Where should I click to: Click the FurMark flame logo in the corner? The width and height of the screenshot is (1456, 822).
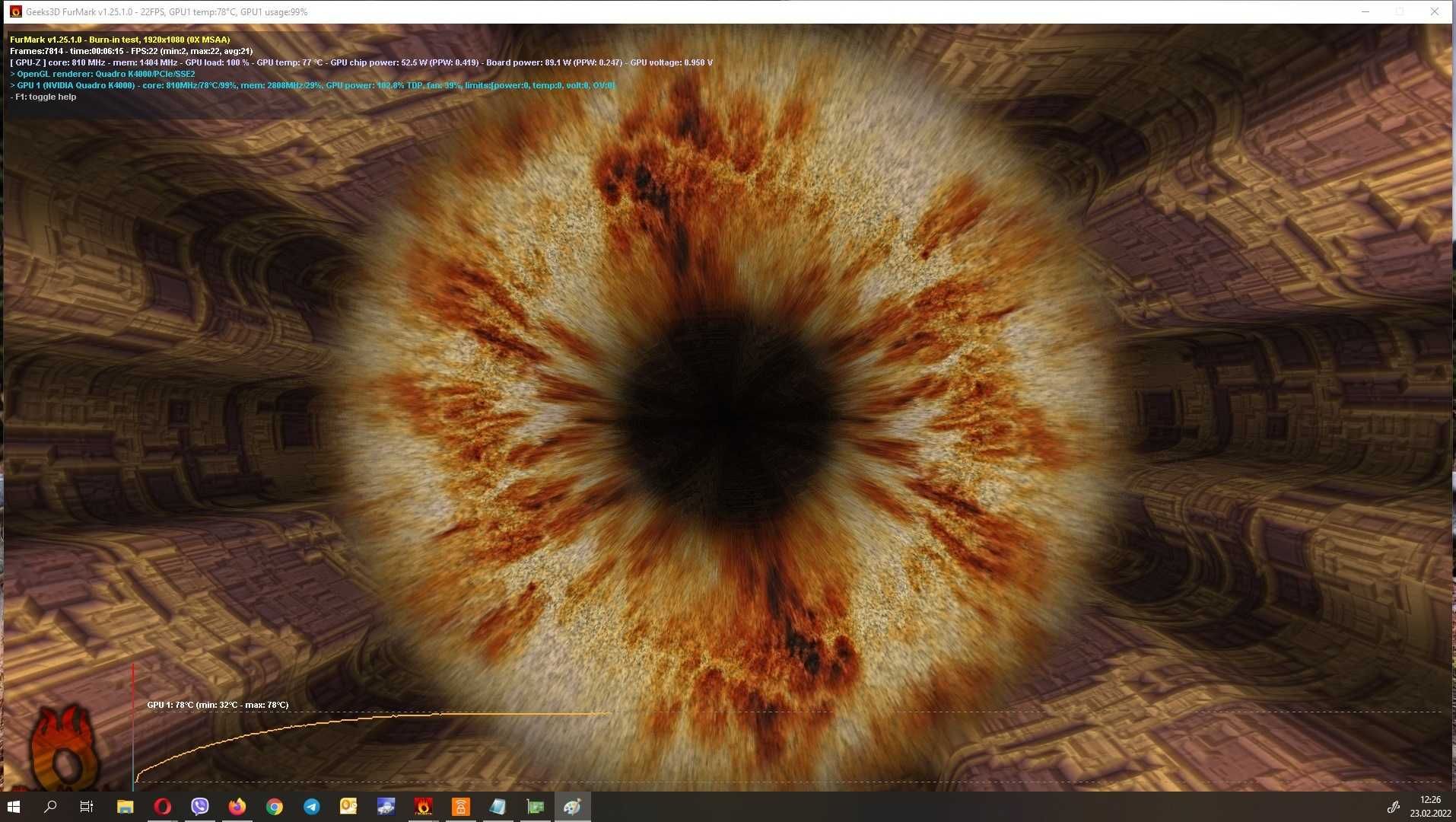[63, 748]
